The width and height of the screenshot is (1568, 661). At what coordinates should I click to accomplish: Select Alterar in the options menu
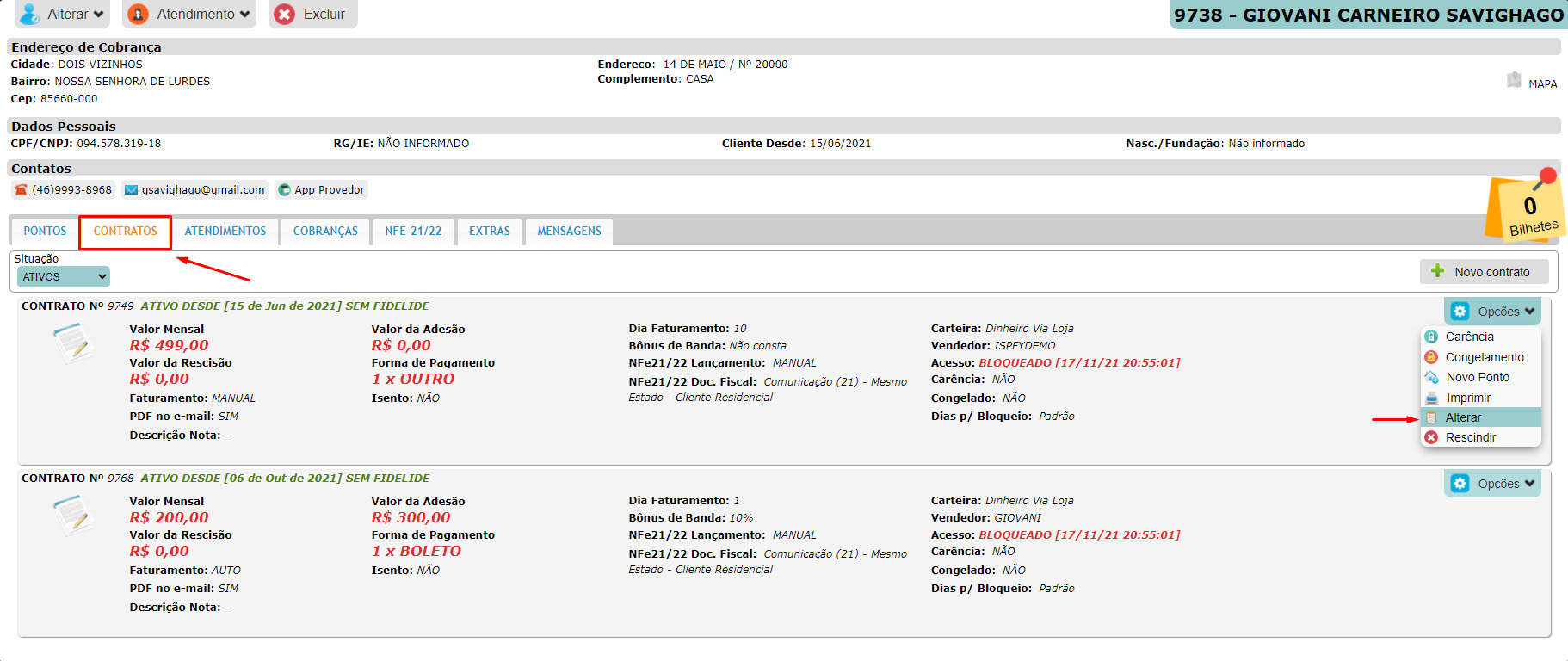(1480, 417)
